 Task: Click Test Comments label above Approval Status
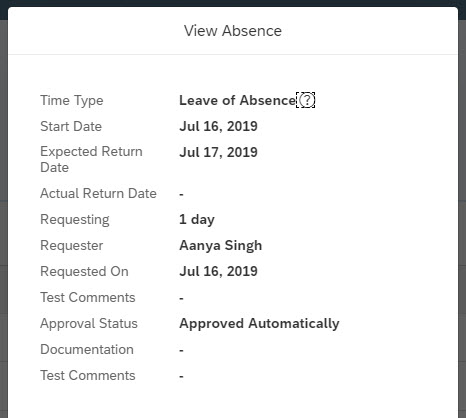pyautogui.click(x=88, y=297)
